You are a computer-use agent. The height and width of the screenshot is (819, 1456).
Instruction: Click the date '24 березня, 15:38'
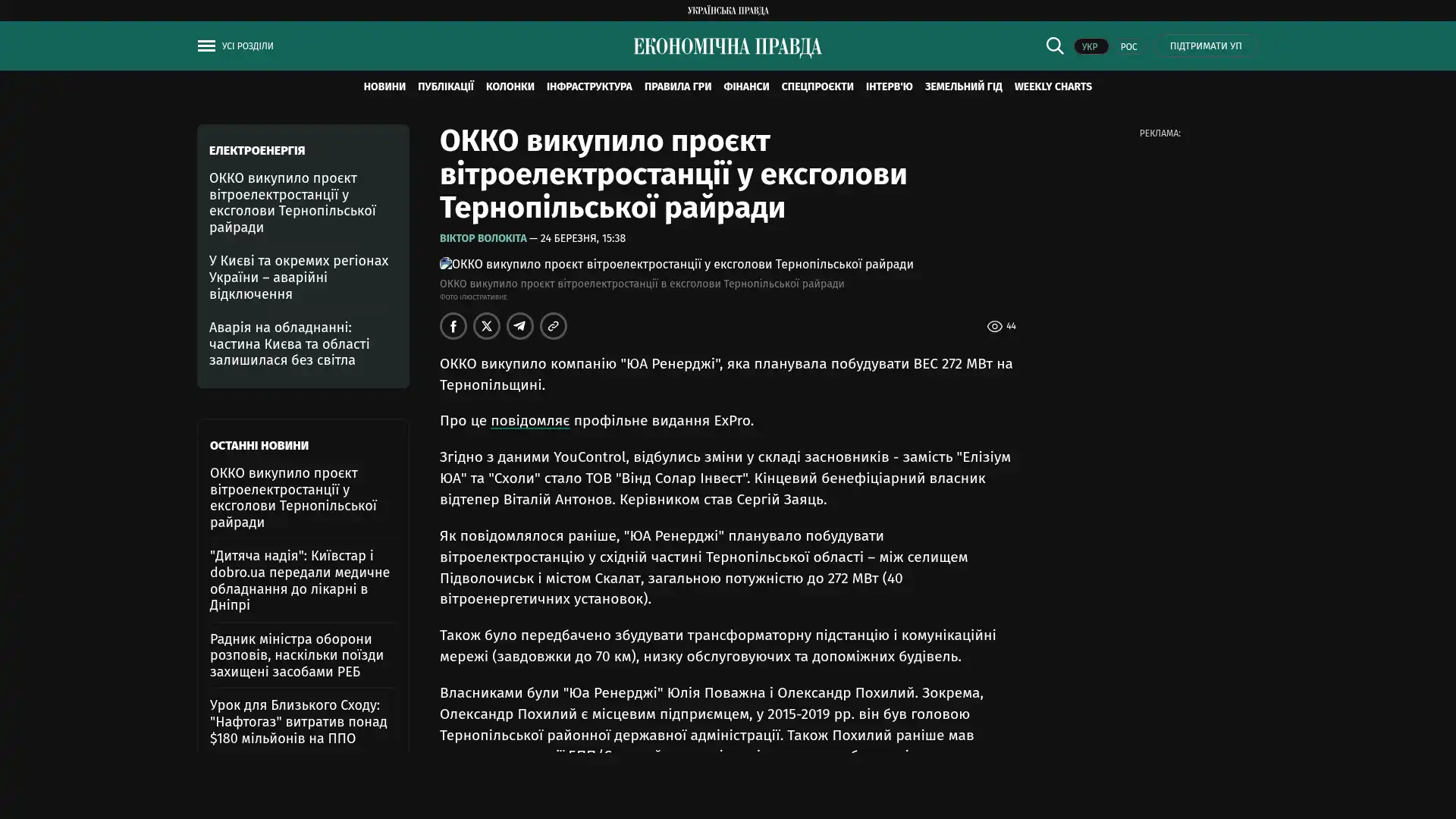pos(582,238)
